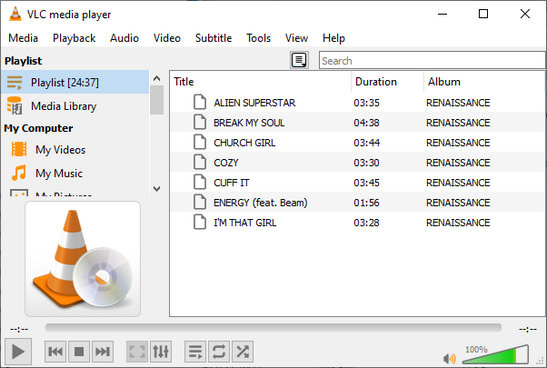Click the VLC cone album art
This screenshot has width=547, height=368.
pyautogui.click(x=83, y=259)
